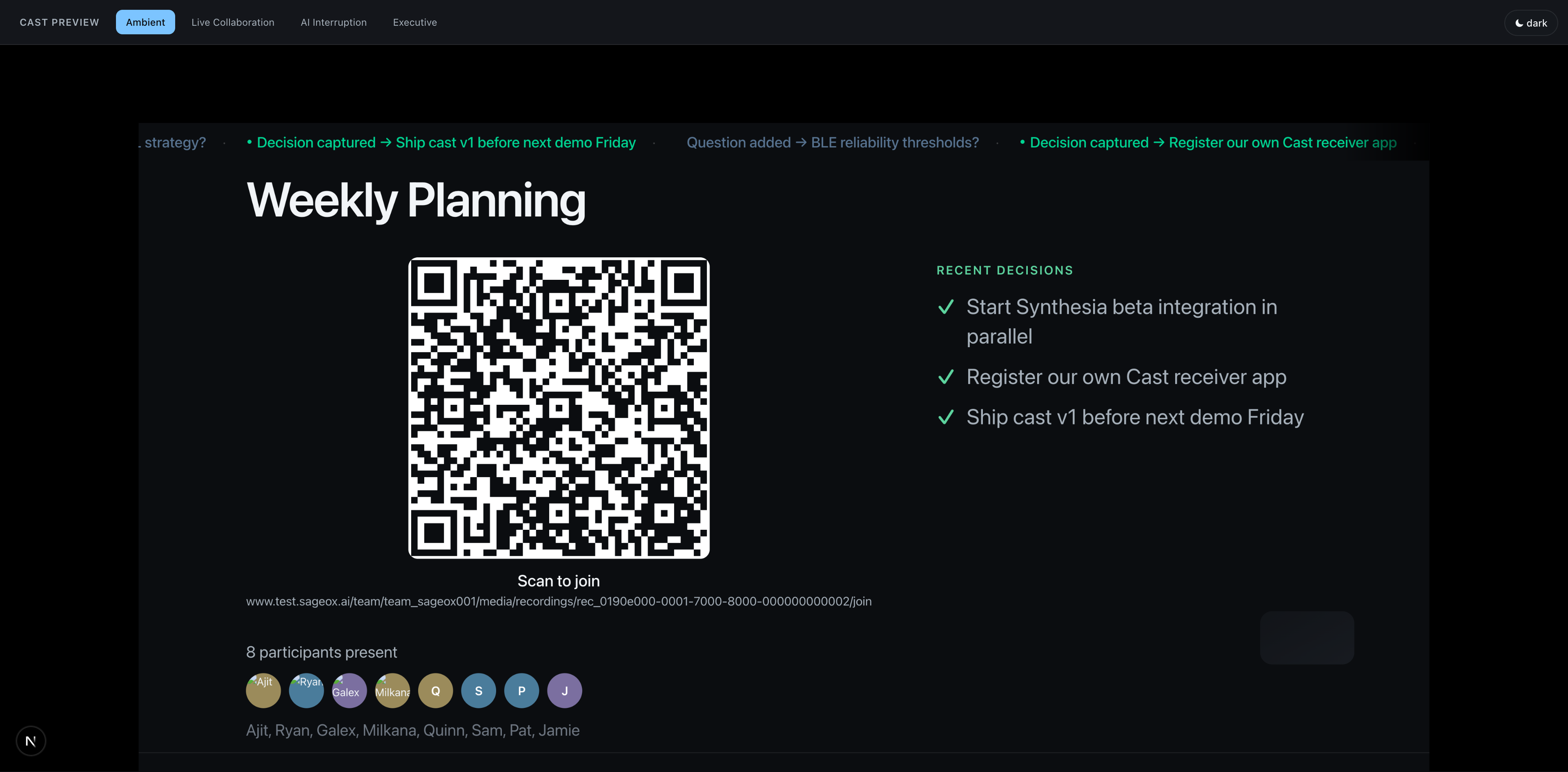Switch to Live Collaboration tab

click(232, 22)
